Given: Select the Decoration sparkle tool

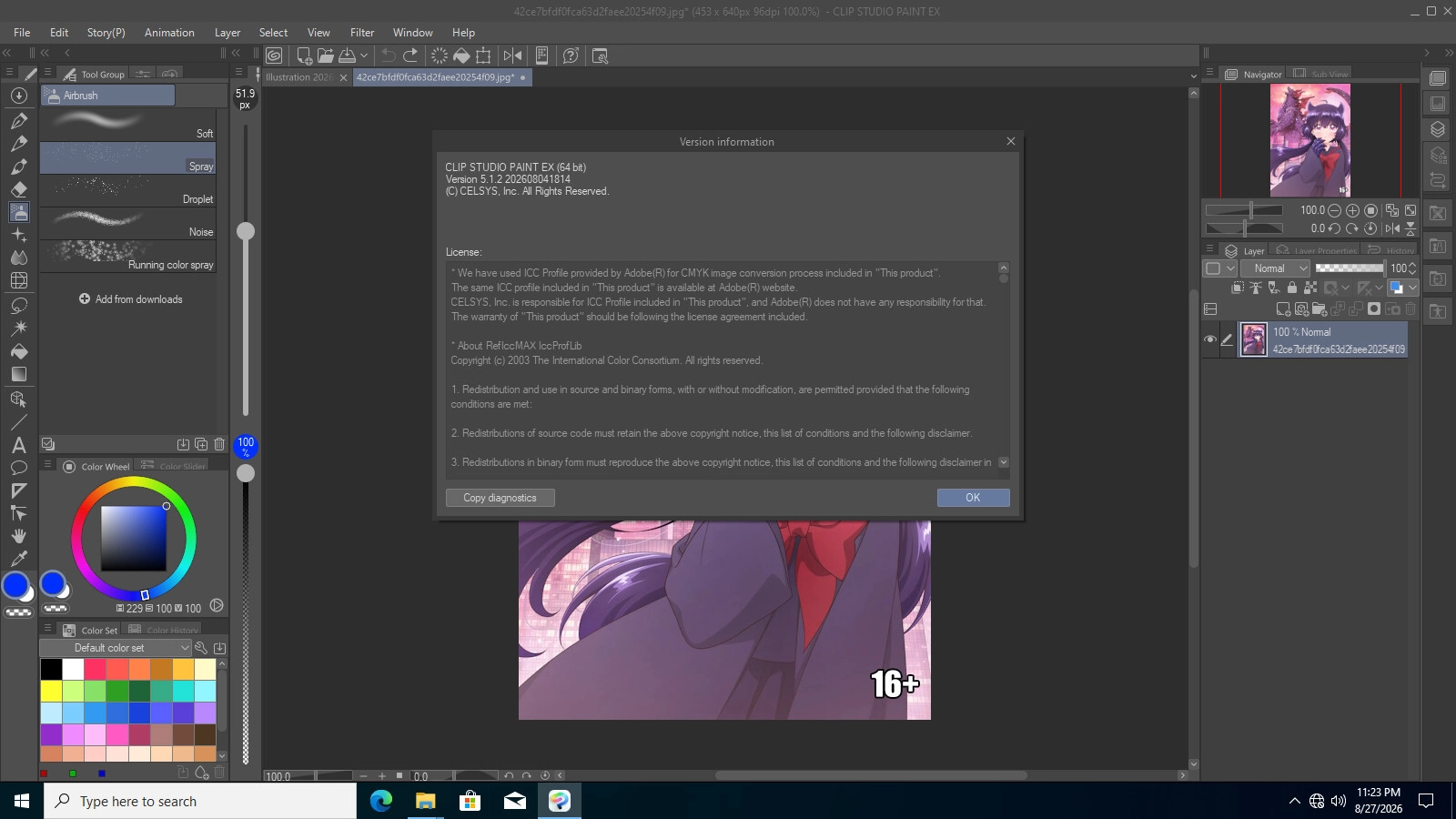Looking at the screenshot, I should 18,235.
